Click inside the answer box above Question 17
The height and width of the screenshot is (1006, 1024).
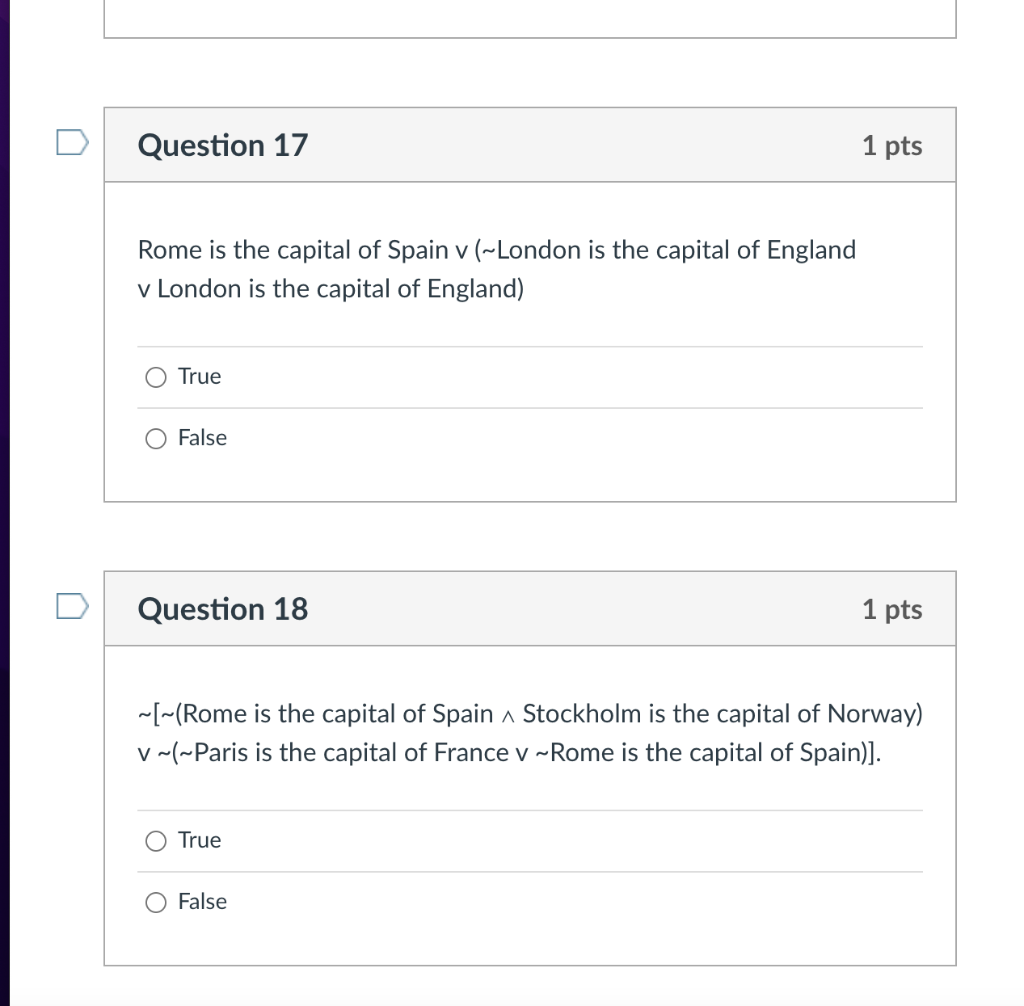[528, 18]
